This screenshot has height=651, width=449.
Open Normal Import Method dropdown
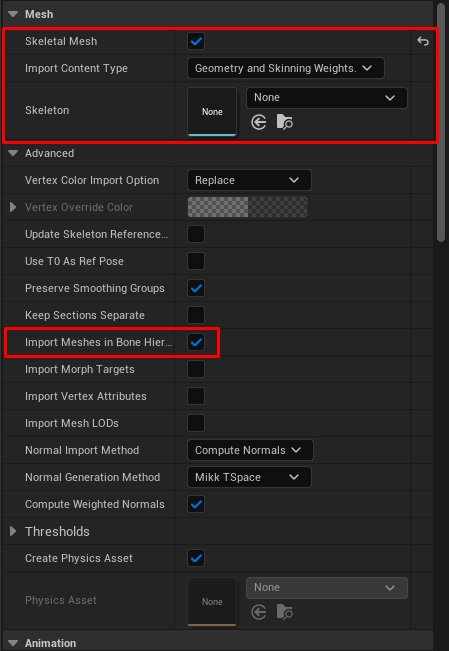pyautogui.click(x=250, y=450)
